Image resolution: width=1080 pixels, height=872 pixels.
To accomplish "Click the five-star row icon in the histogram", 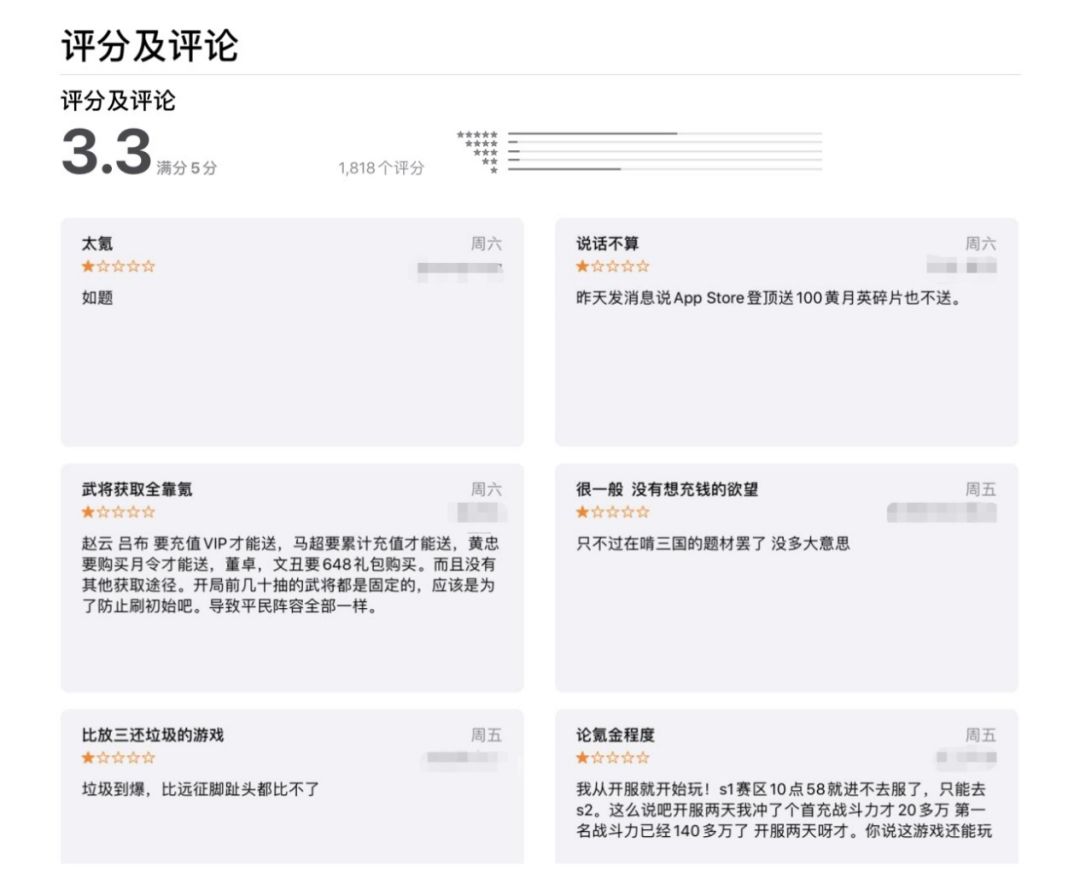I will [477, 134].
